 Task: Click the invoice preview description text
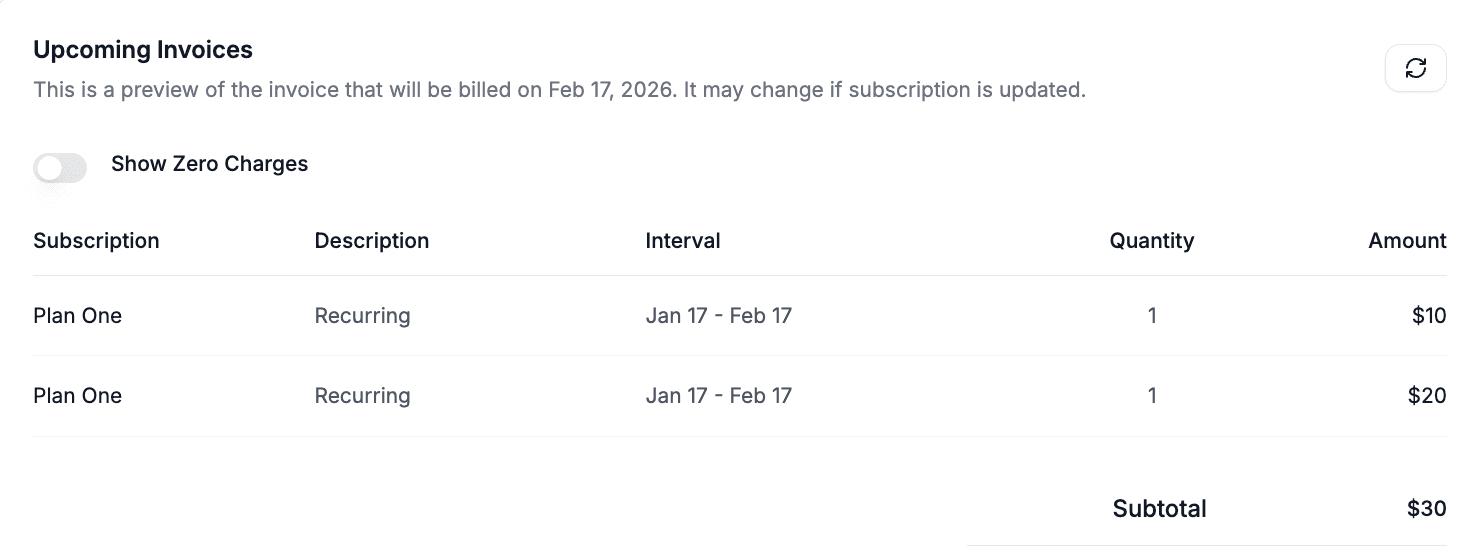click(559, 90)
